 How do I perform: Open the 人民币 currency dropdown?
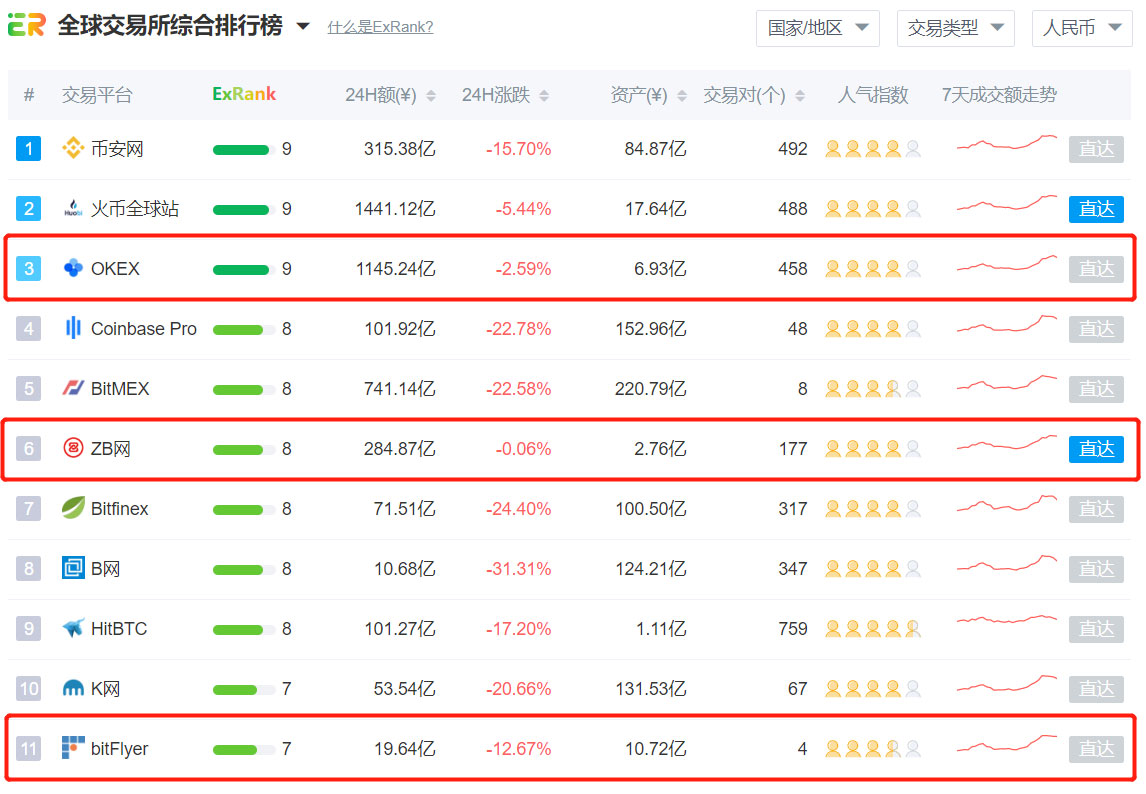(x=1082, y=29)
